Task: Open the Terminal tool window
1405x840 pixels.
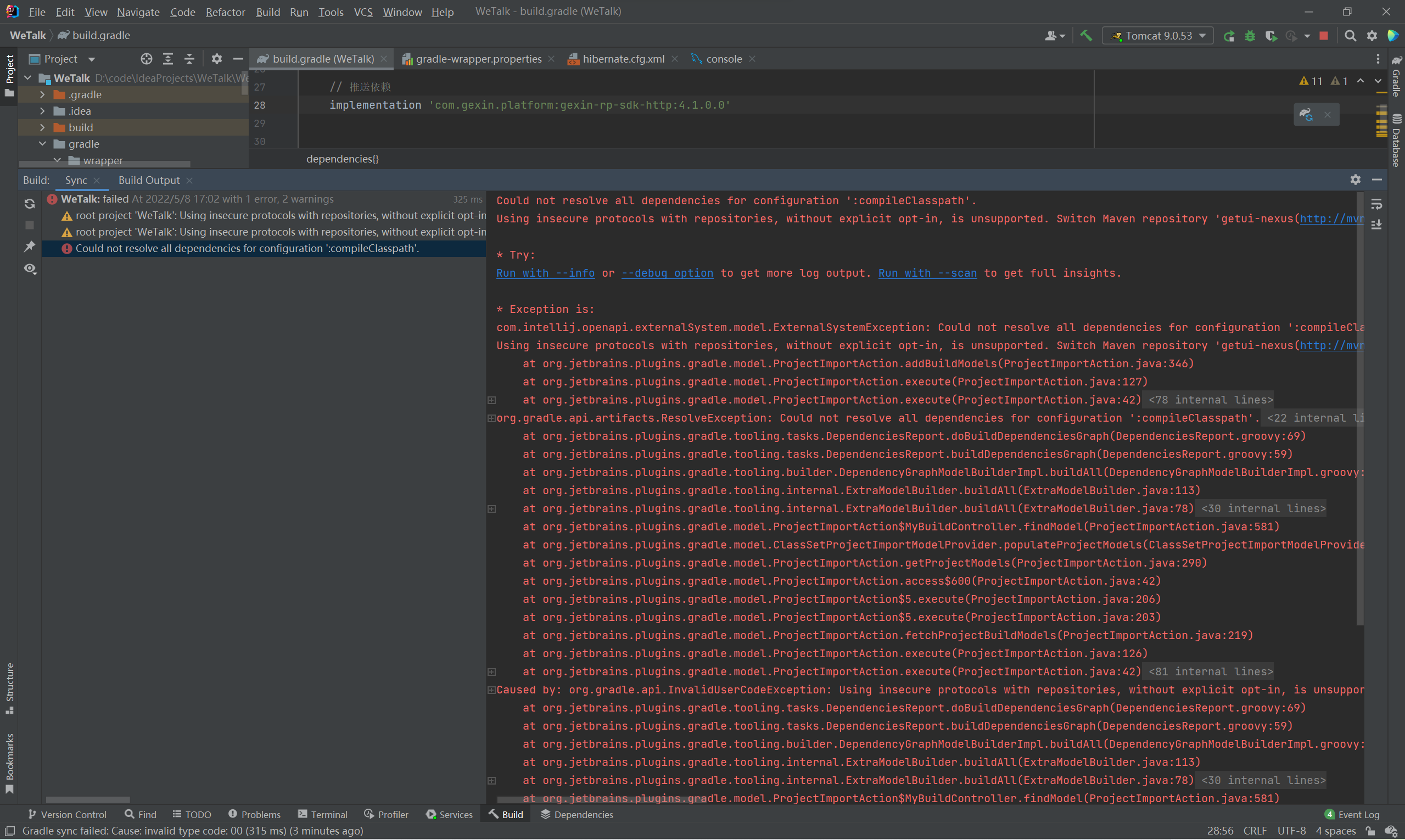Action: point(323,815)
